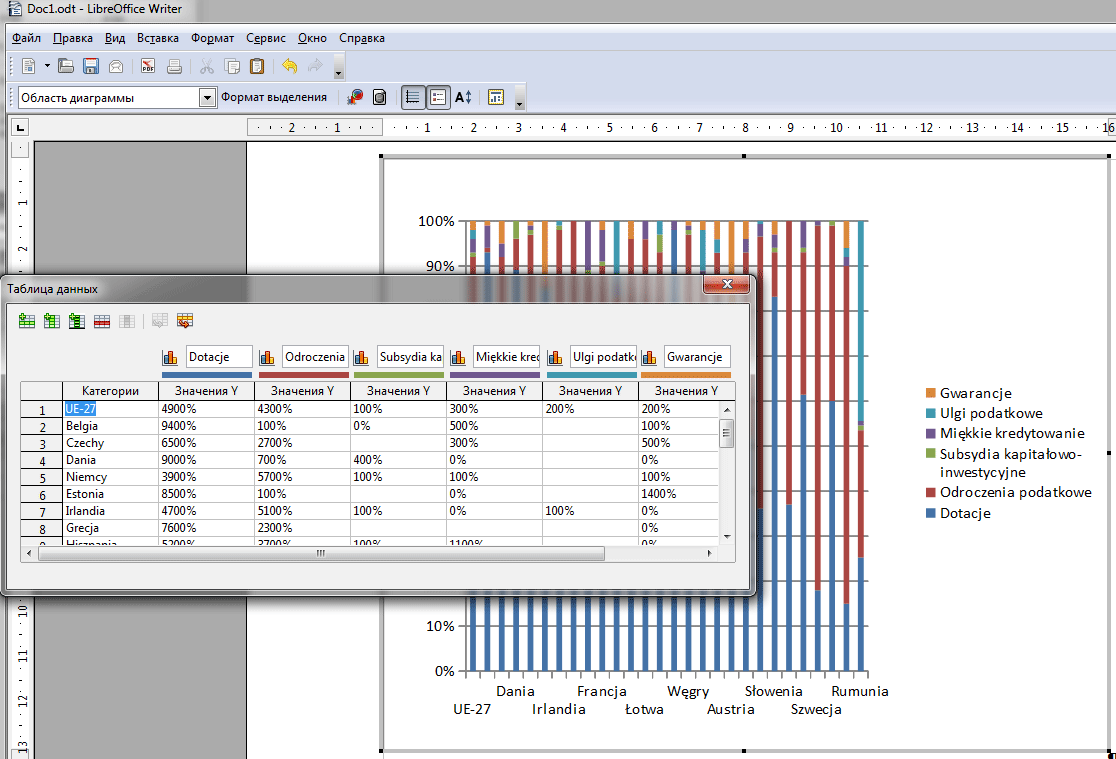Open the Chart Data Table icon
Image resolution: width=1116 pixels, height=759 pixels.
tap(380, 97)
